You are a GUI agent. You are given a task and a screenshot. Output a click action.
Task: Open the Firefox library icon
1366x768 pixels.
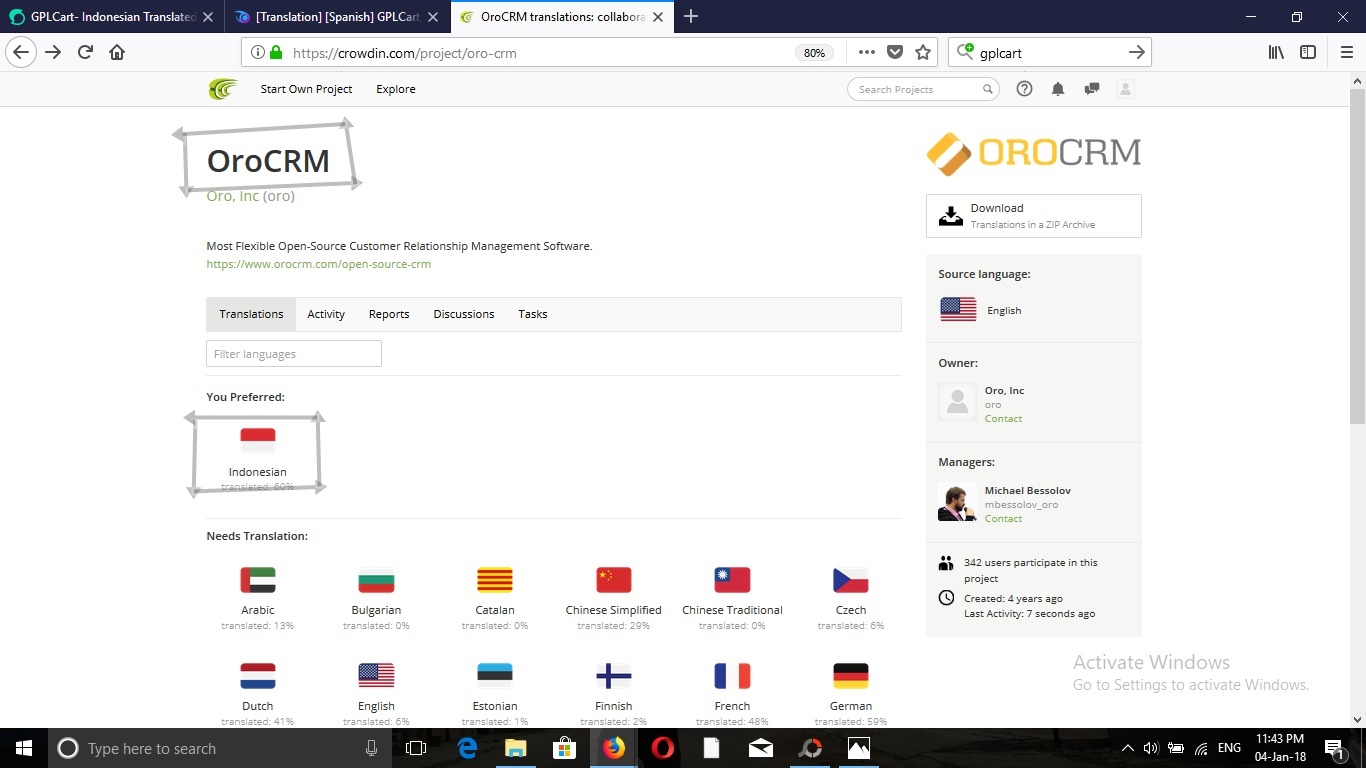(x=1276, y=52)
